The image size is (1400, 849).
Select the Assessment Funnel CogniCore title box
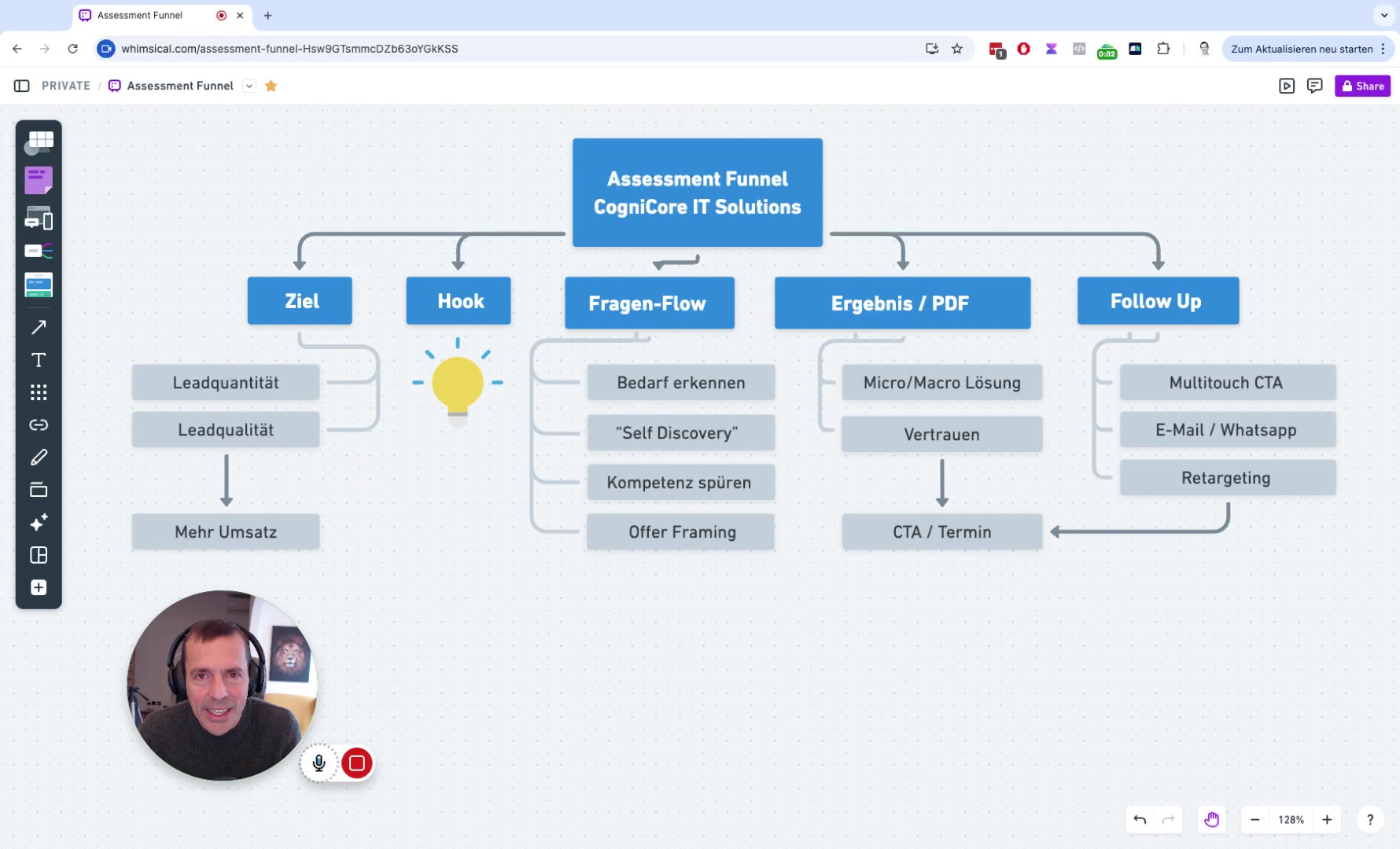(698, 193)
